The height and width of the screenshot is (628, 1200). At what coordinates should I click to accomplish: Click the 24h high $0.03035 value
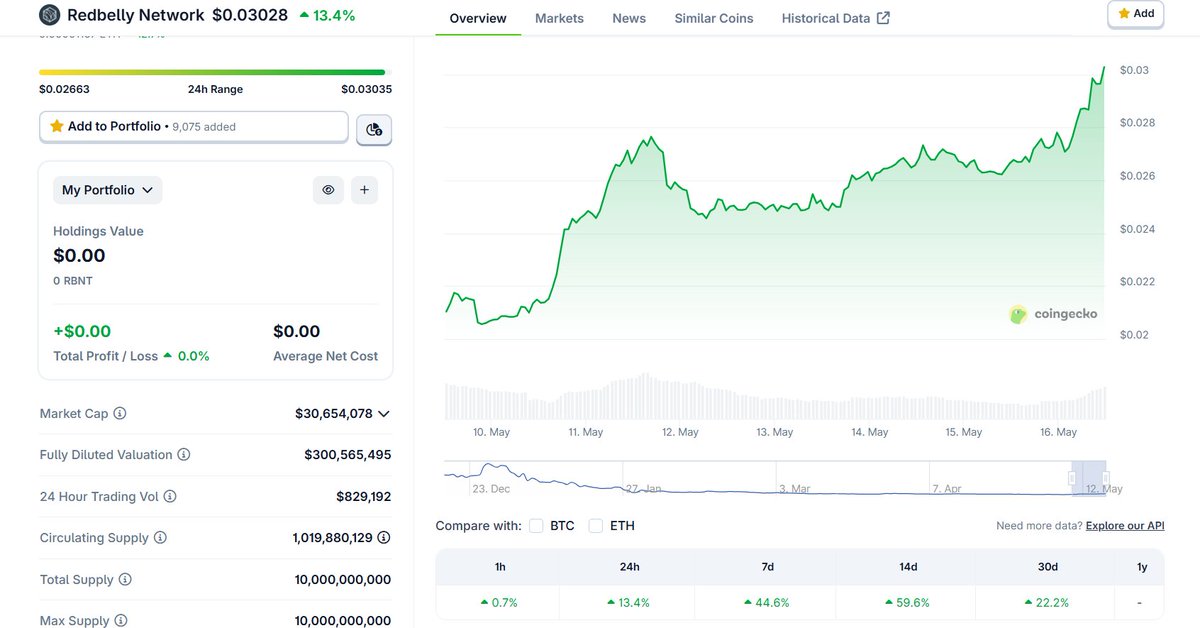pos(366,89)
